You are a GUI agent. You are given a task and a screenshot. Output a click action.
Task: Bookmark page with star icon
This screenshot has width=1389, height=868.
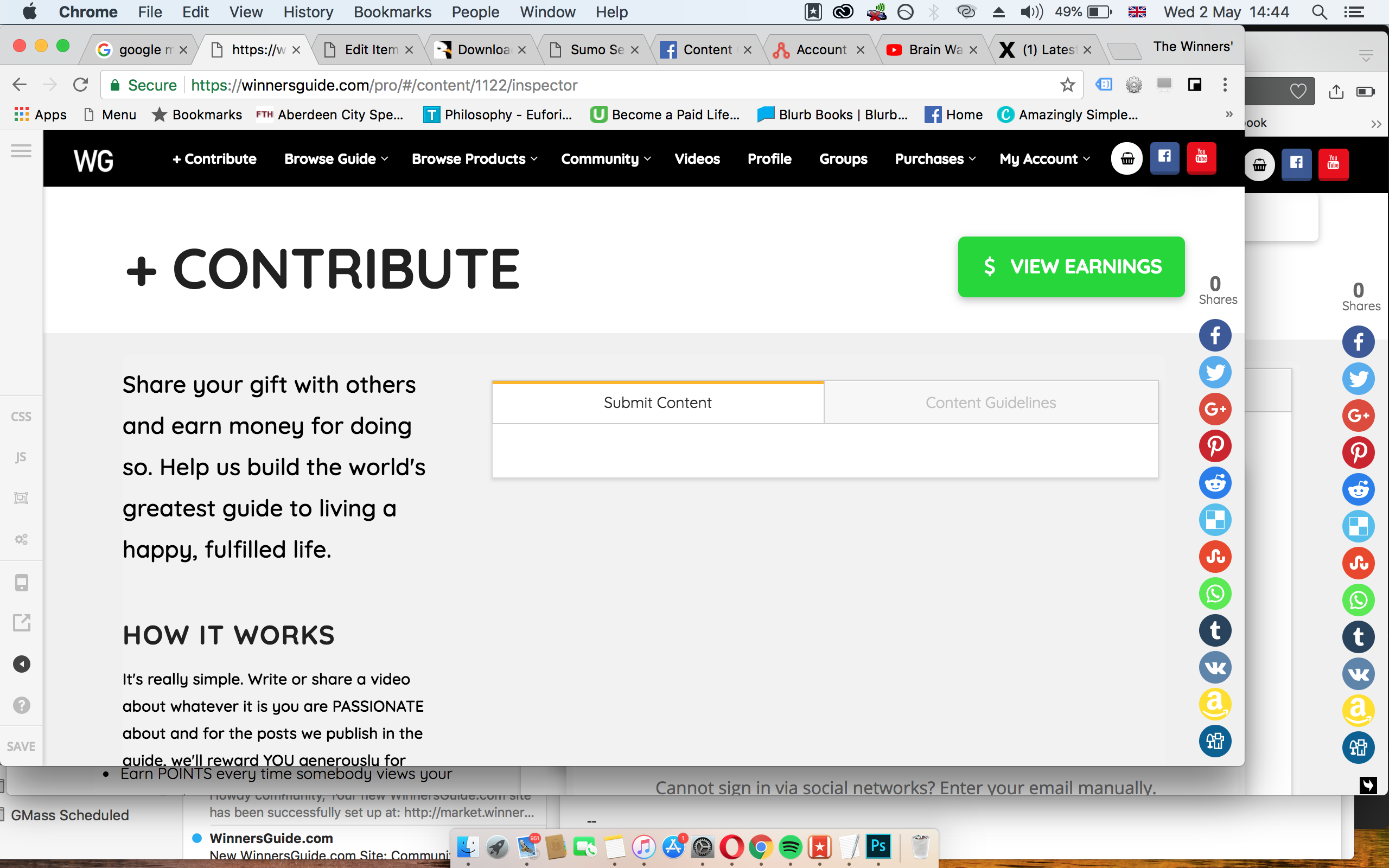tap(1067, 85)
